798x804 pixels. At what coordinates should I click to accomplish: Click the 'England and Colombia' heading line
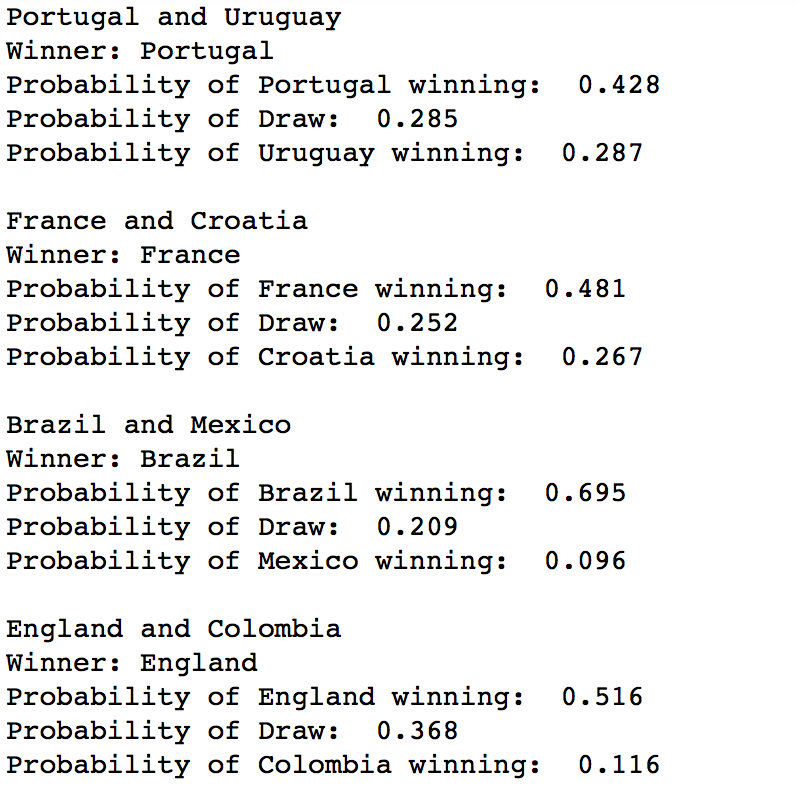pyautogui.click(x=173, y=629)
